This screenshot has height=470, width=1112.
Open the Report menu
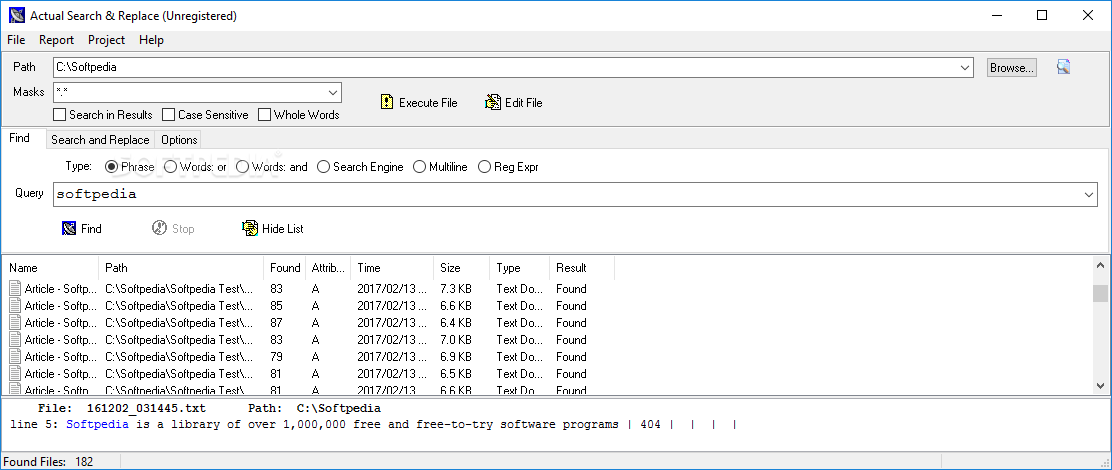click(56, 40)
